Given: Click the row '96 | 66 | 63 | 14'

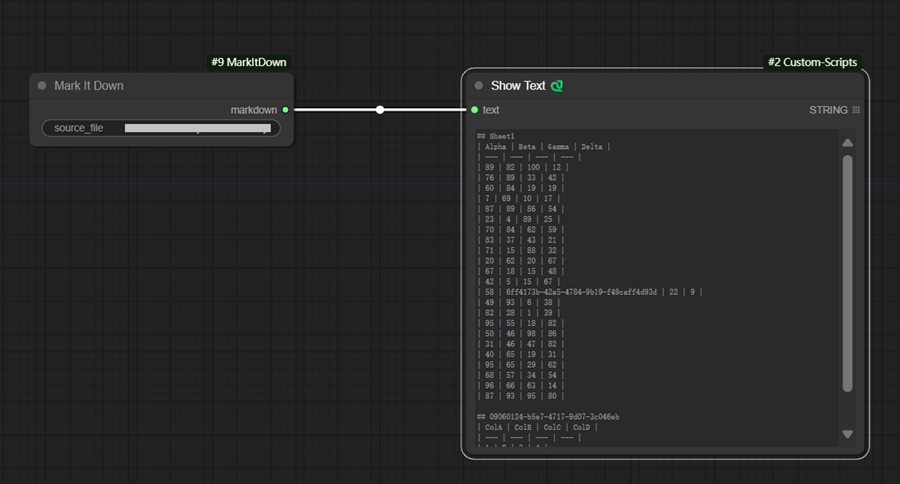Looking at the screenshot, I should pos(521,385).
